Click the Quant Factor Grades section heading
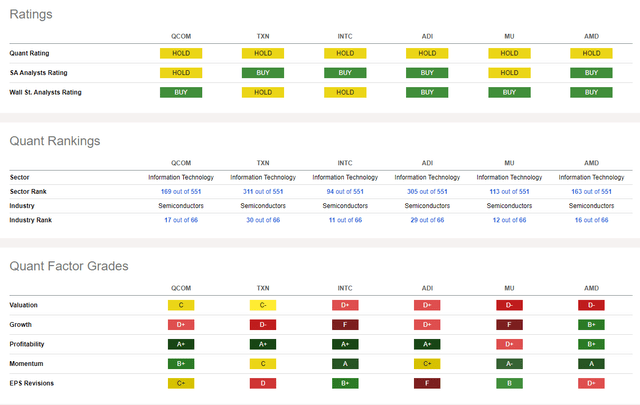Viewport: 640px width, 405px height. pyautogui.click(x=69, y=266)
